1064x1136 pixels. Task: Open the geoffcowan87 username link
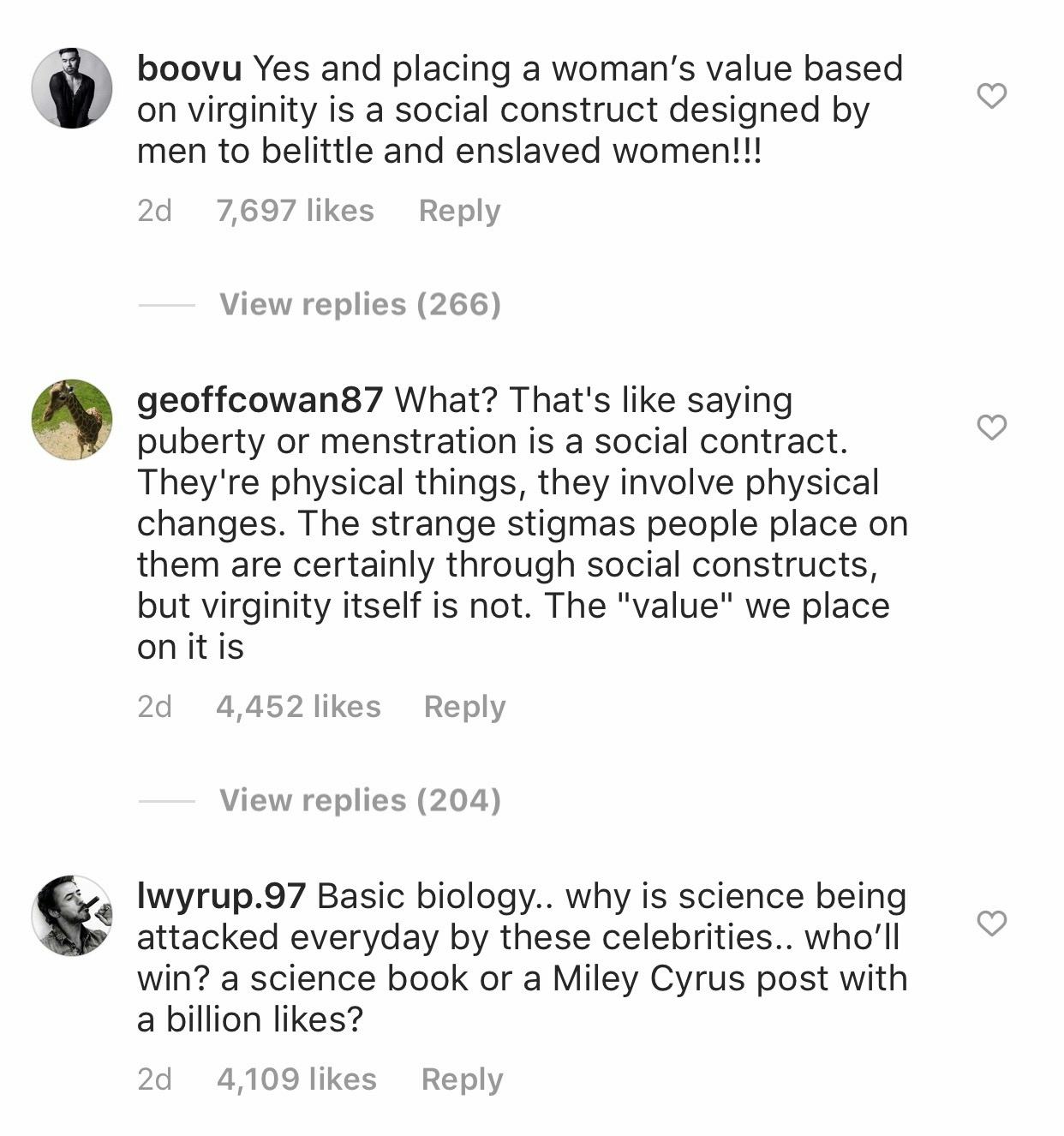[x=260, y=400]
